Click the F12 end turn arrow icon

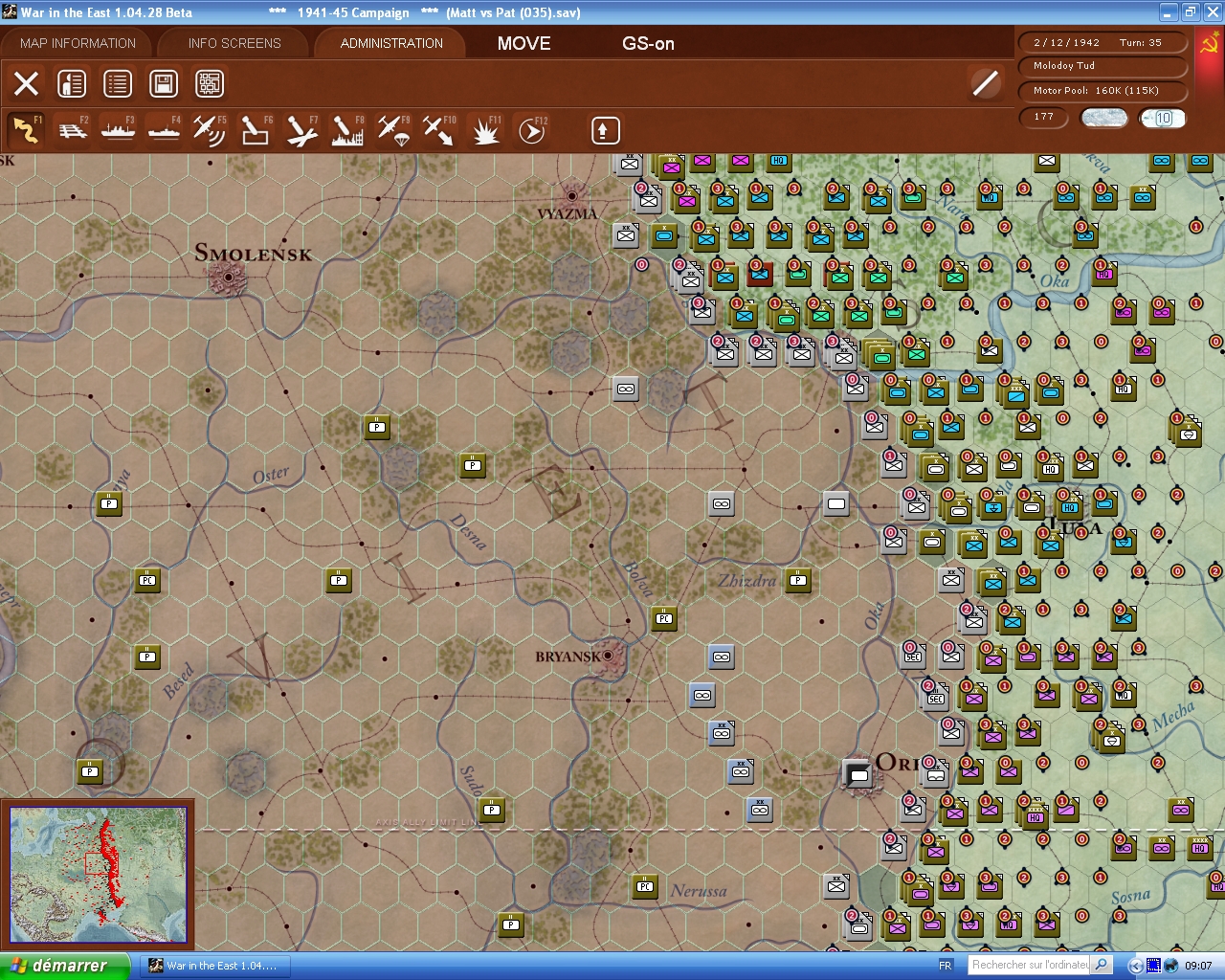pos(531,130)
